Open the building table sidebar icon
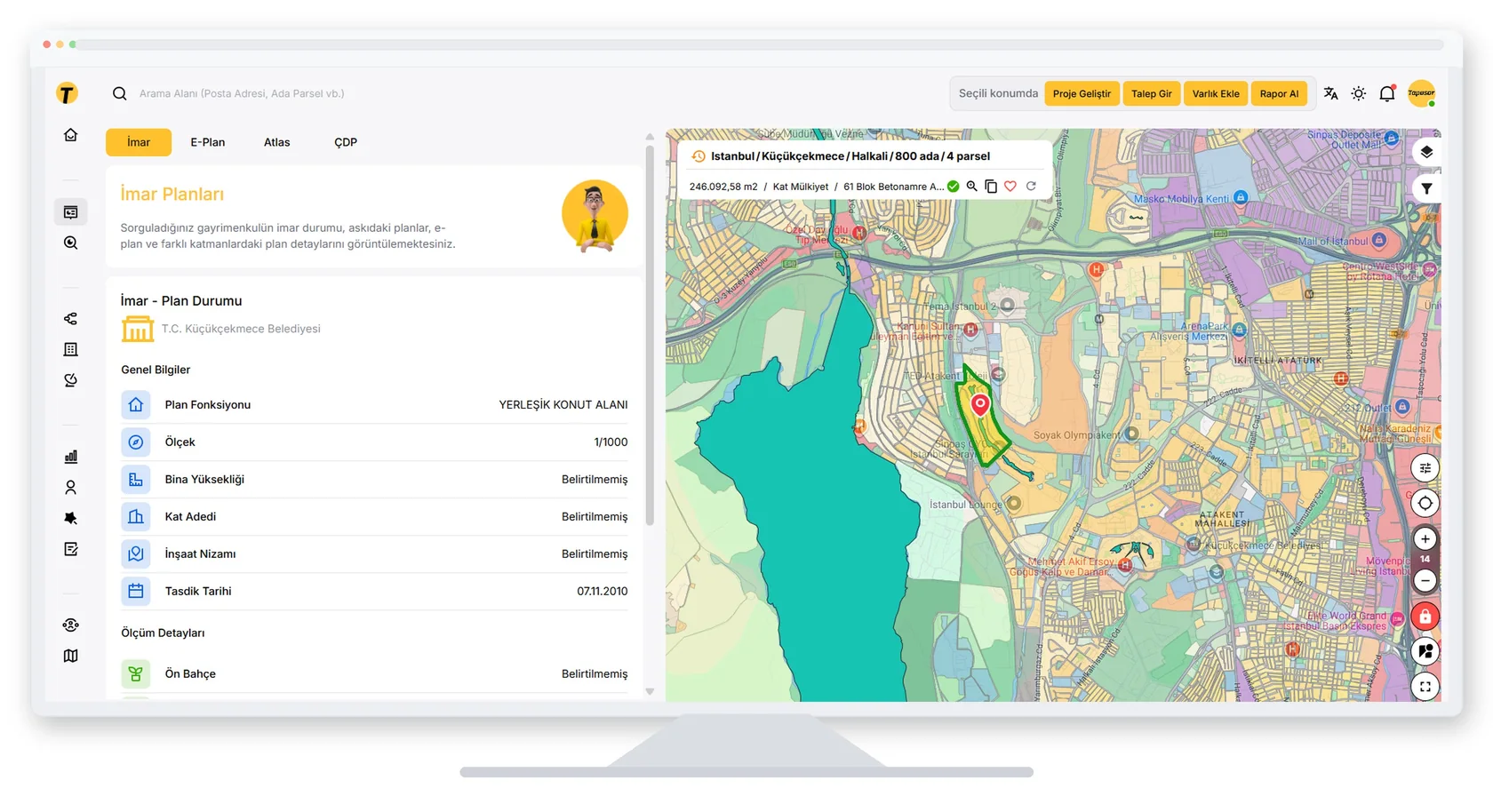 tap(70, 350)
